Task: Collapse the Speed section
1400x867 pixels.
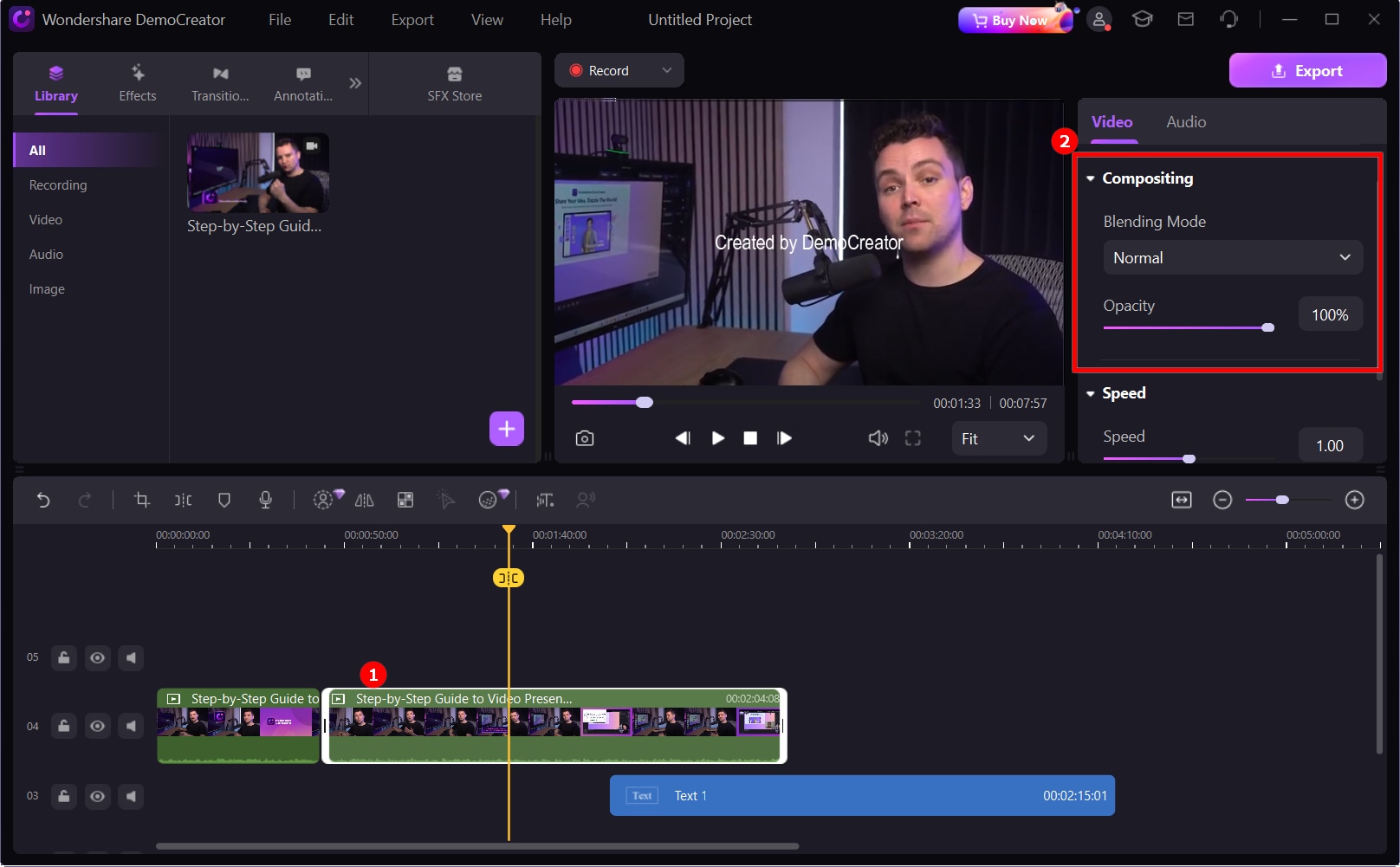Action: [1091, 393]
